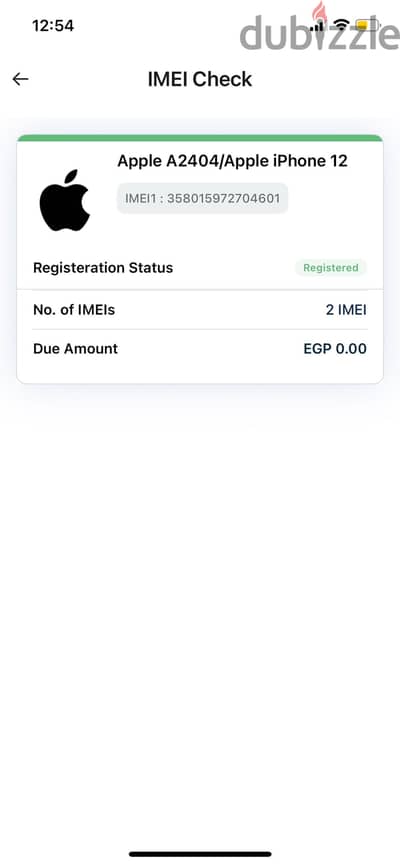This screenshot has width=400, height=865.
Task: Tap the green bar atop device card
Action: [200, 138]
